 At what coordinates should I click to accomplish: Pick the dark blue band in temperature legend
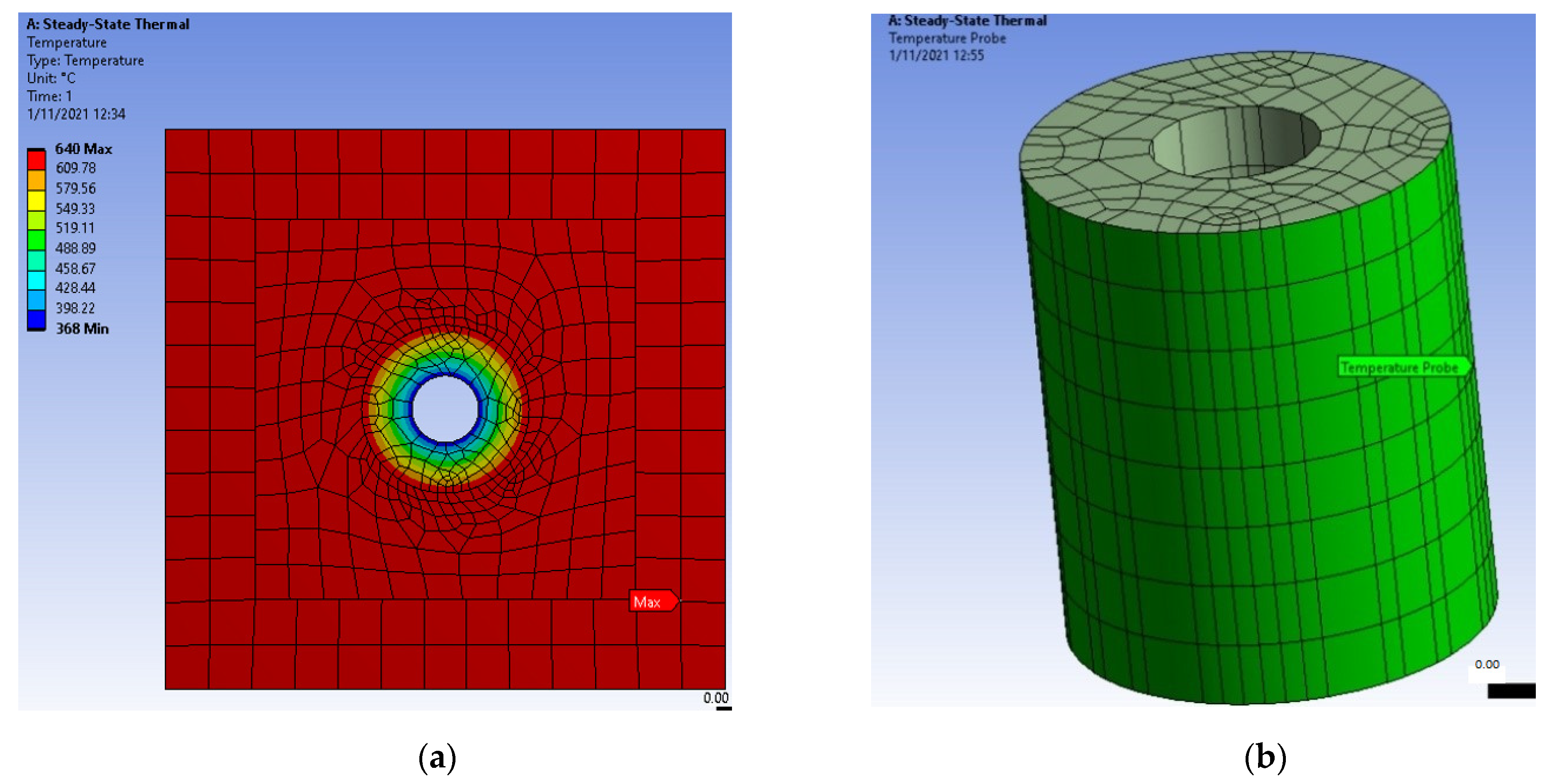36,319
